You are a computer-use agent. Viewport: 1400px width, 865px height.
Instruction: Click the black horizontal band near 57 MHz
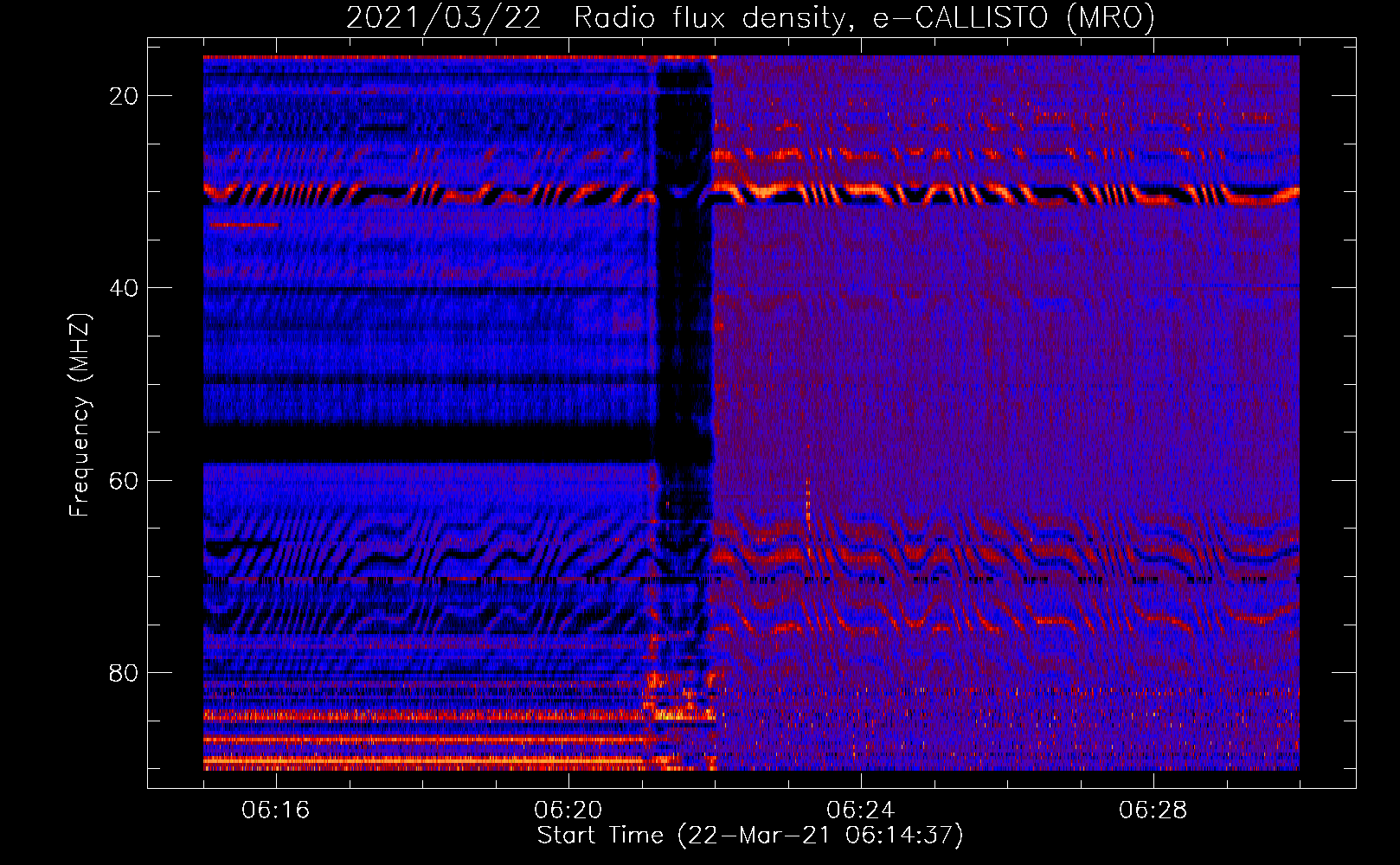(428, 445)
